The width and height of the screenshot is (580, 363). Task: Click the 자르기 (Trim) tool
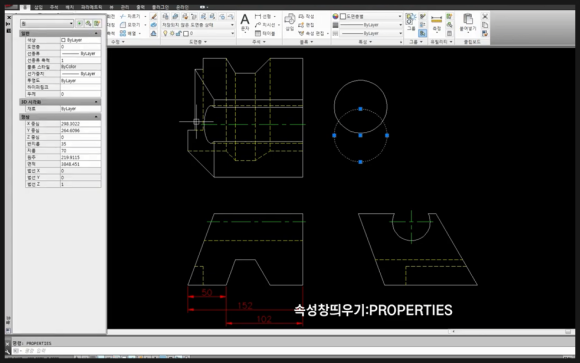pyautogui.click(x=130, y=16)
